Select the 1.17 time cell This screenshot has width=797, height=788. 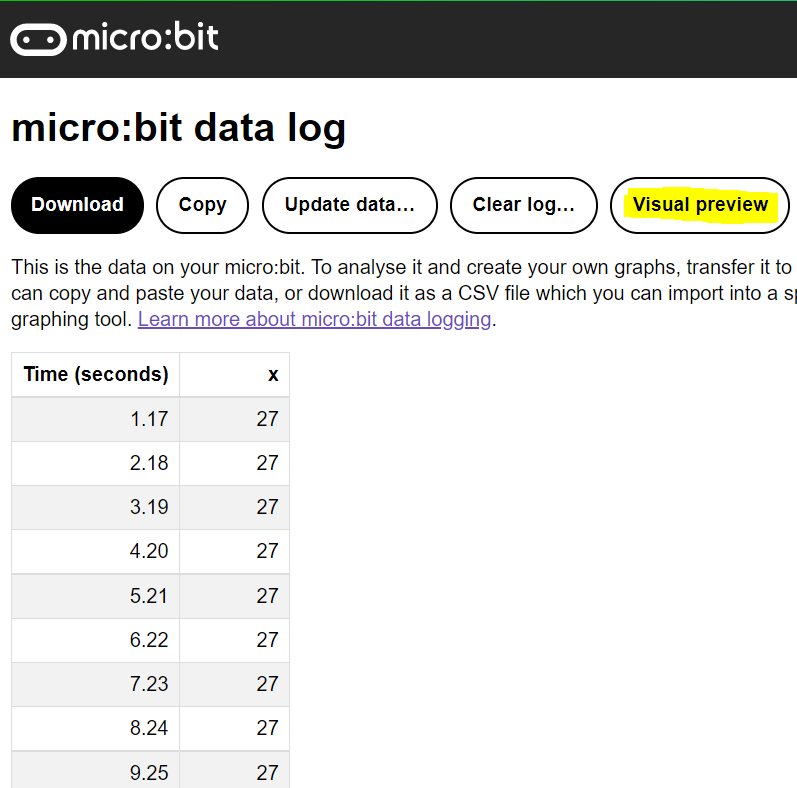[96, 419]
